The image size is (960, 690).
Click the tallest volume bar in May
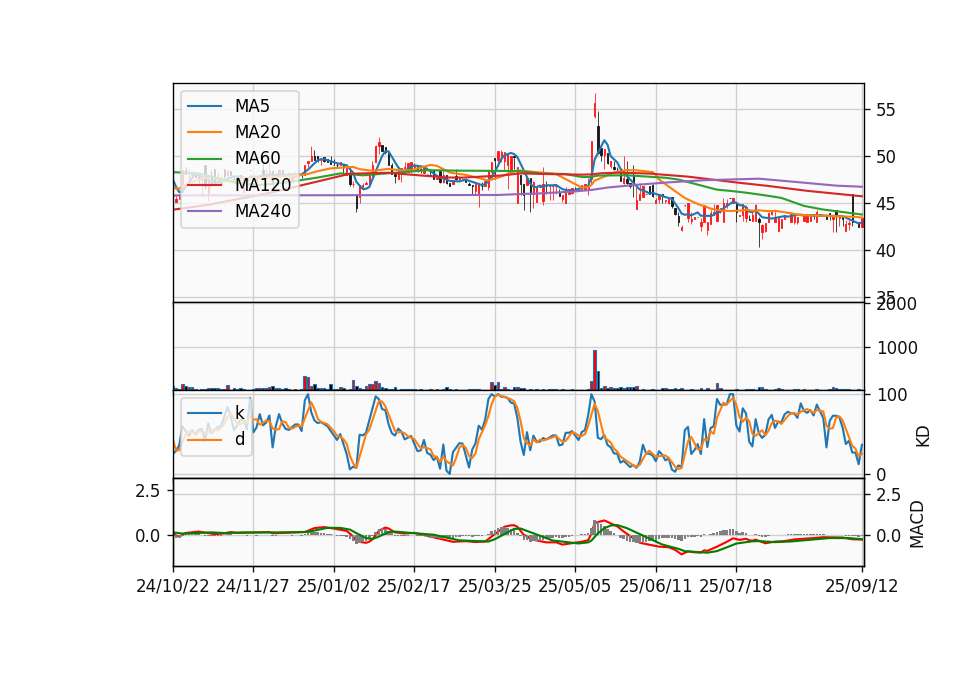coord(595,370)
